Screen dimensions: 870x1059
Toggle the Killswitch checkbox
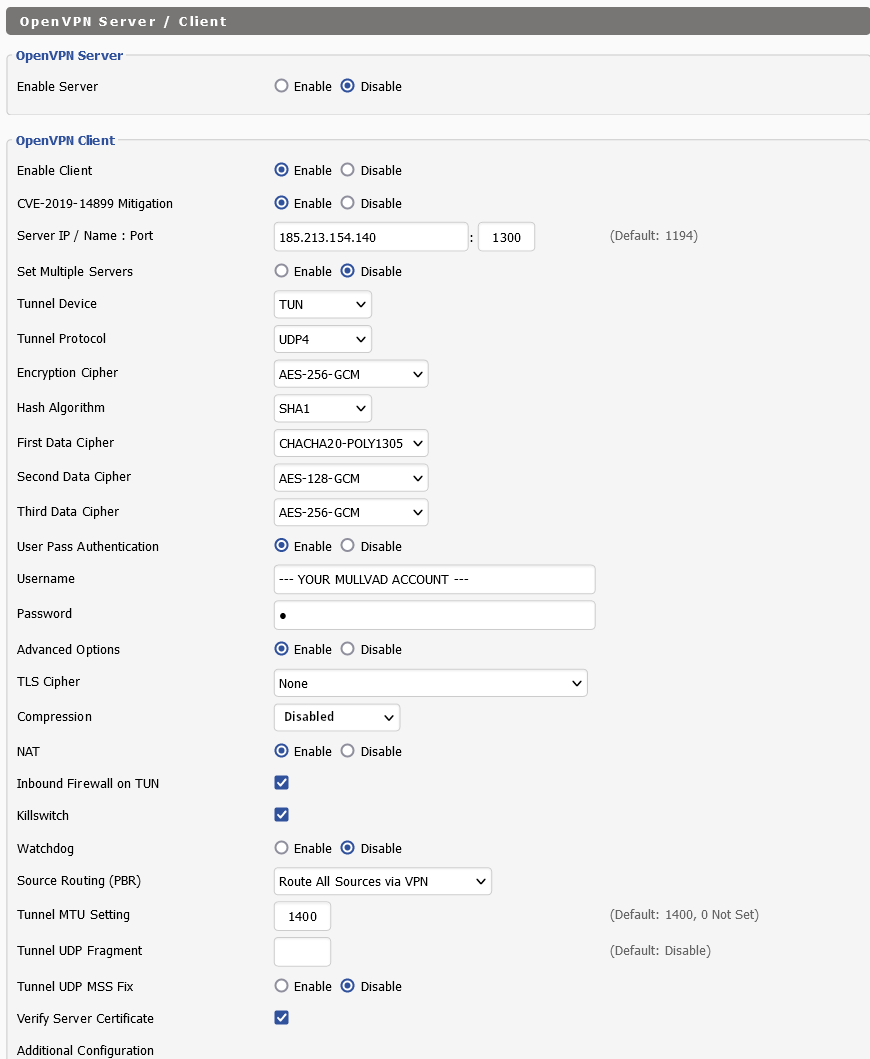(x=282, y=815)
